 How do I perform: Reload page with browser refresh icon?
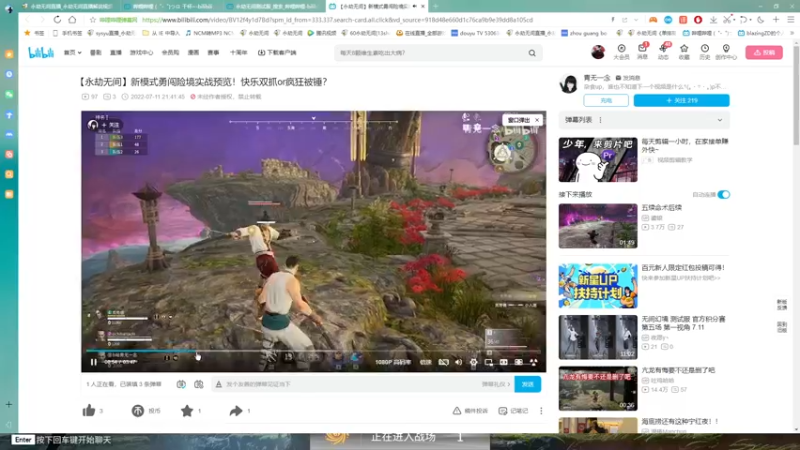pos(57,20)
